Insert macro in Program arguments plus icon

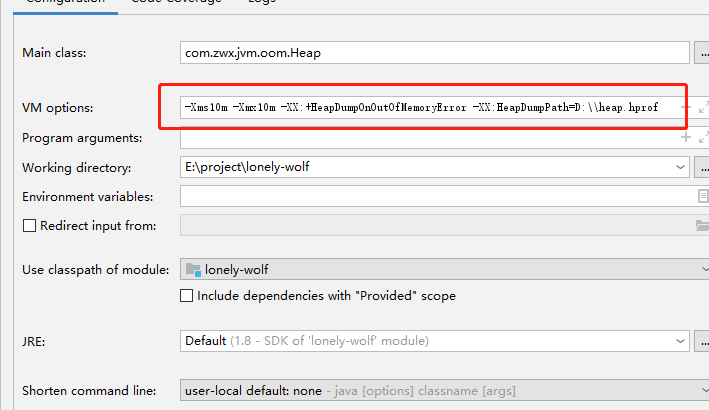click(x=685, y=137)
